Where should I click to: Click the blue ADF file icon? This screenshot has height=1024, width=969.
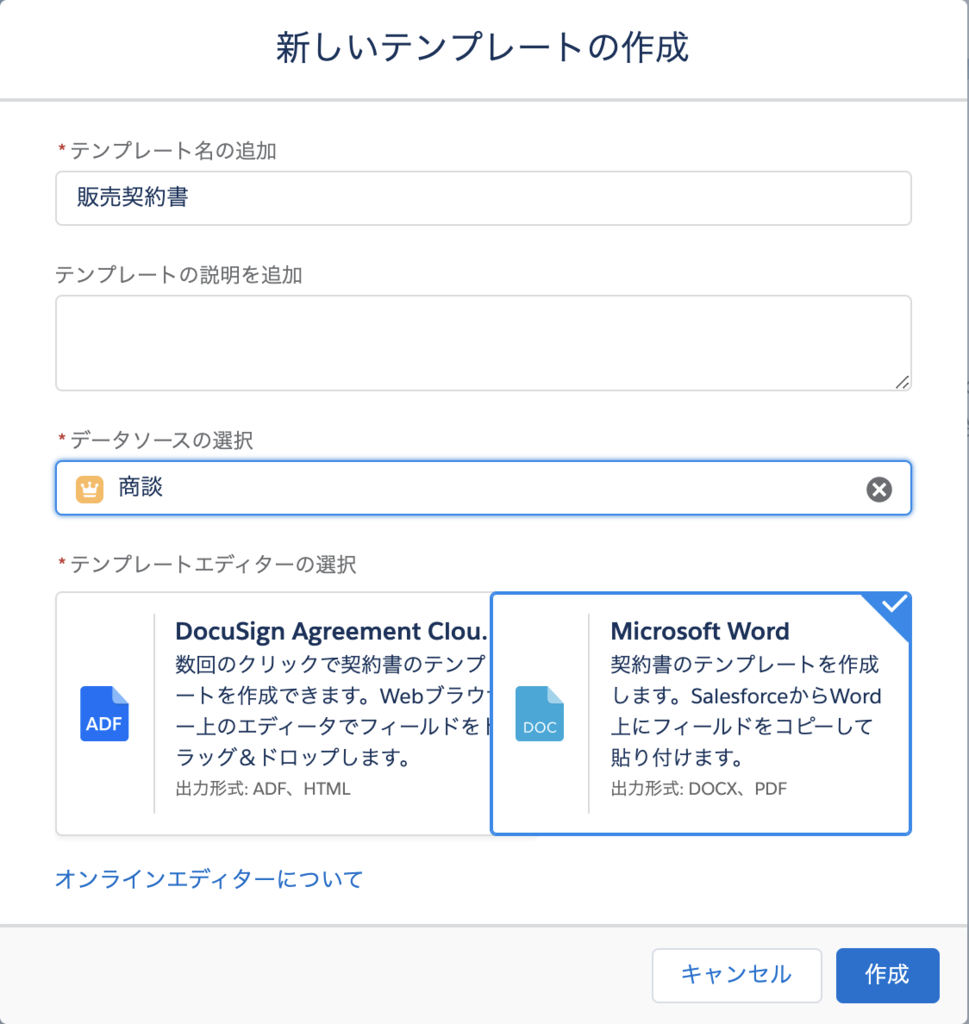coord(104,713)
